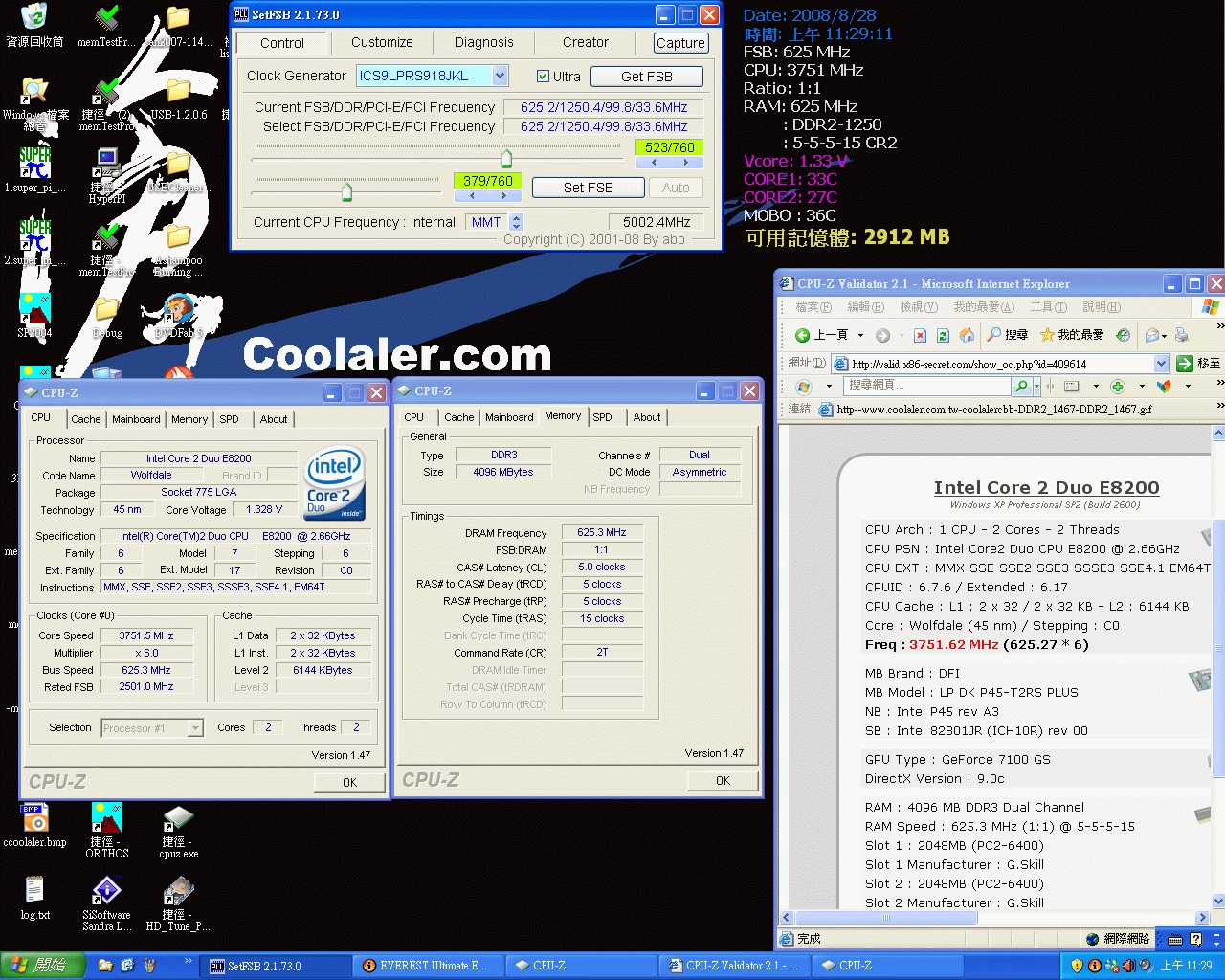
Task: Switch to the Diagnosis tab in SetFSB
Action: (483, 42)
